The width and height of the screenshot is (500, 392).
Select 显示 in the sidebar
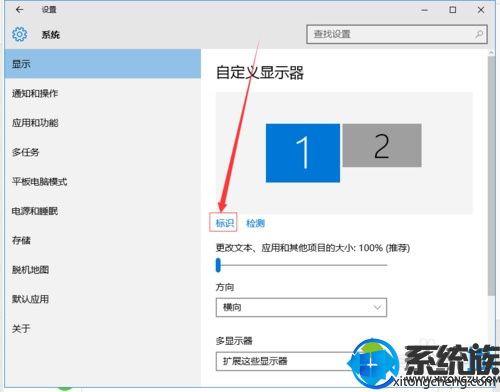point(103,64)
